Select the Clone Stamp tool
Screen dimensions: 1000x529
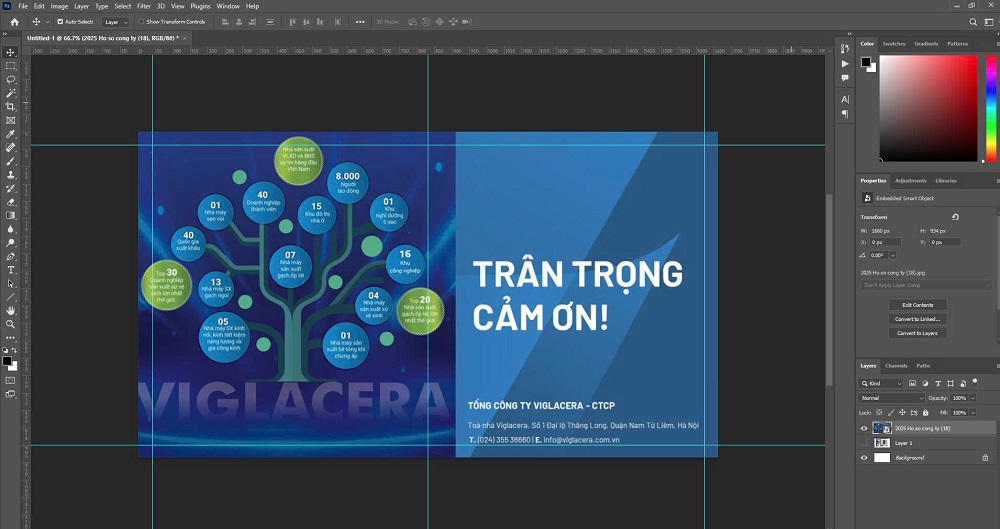tap(10, 174)
